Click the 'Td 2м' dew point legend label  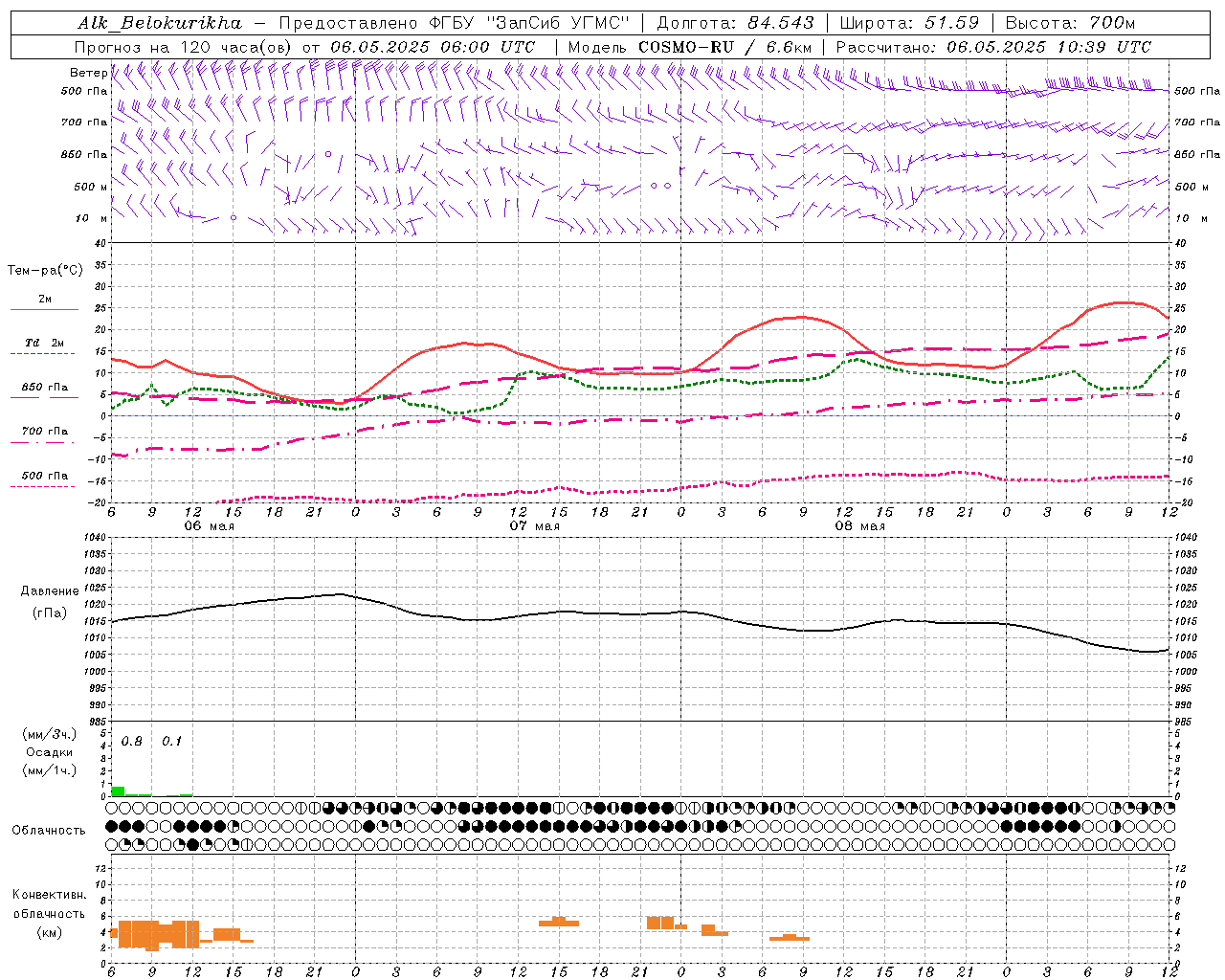pyautogui.click(x=45, y=343)
